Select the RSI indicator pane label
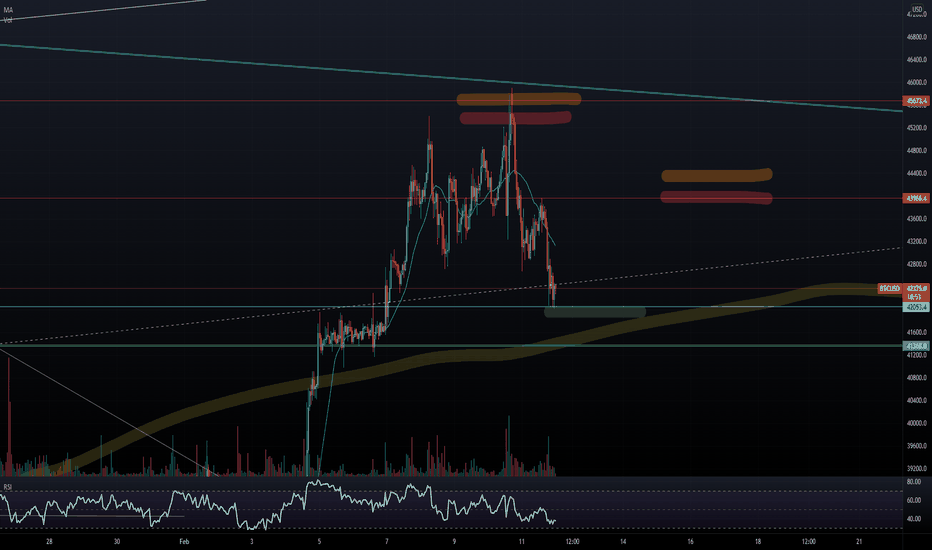 tap(7, 487)
